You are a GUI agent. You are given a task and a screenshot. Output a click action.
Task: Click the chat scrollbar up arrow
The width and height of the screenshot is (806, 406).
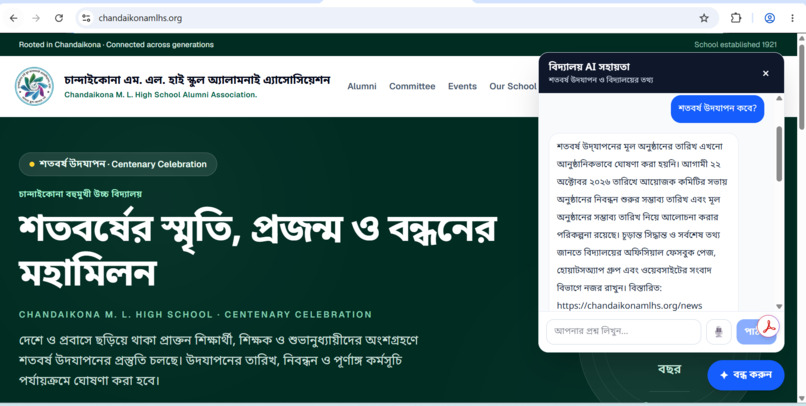pyautogui.click(x=779, y=98)
